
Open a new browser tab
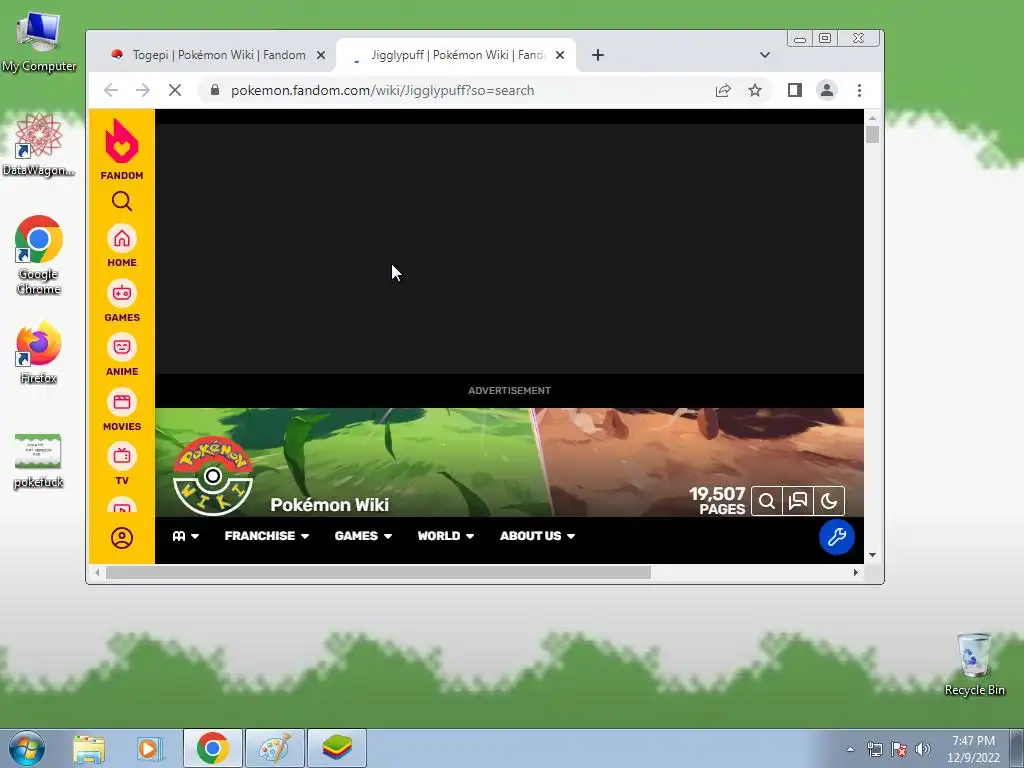598,55
